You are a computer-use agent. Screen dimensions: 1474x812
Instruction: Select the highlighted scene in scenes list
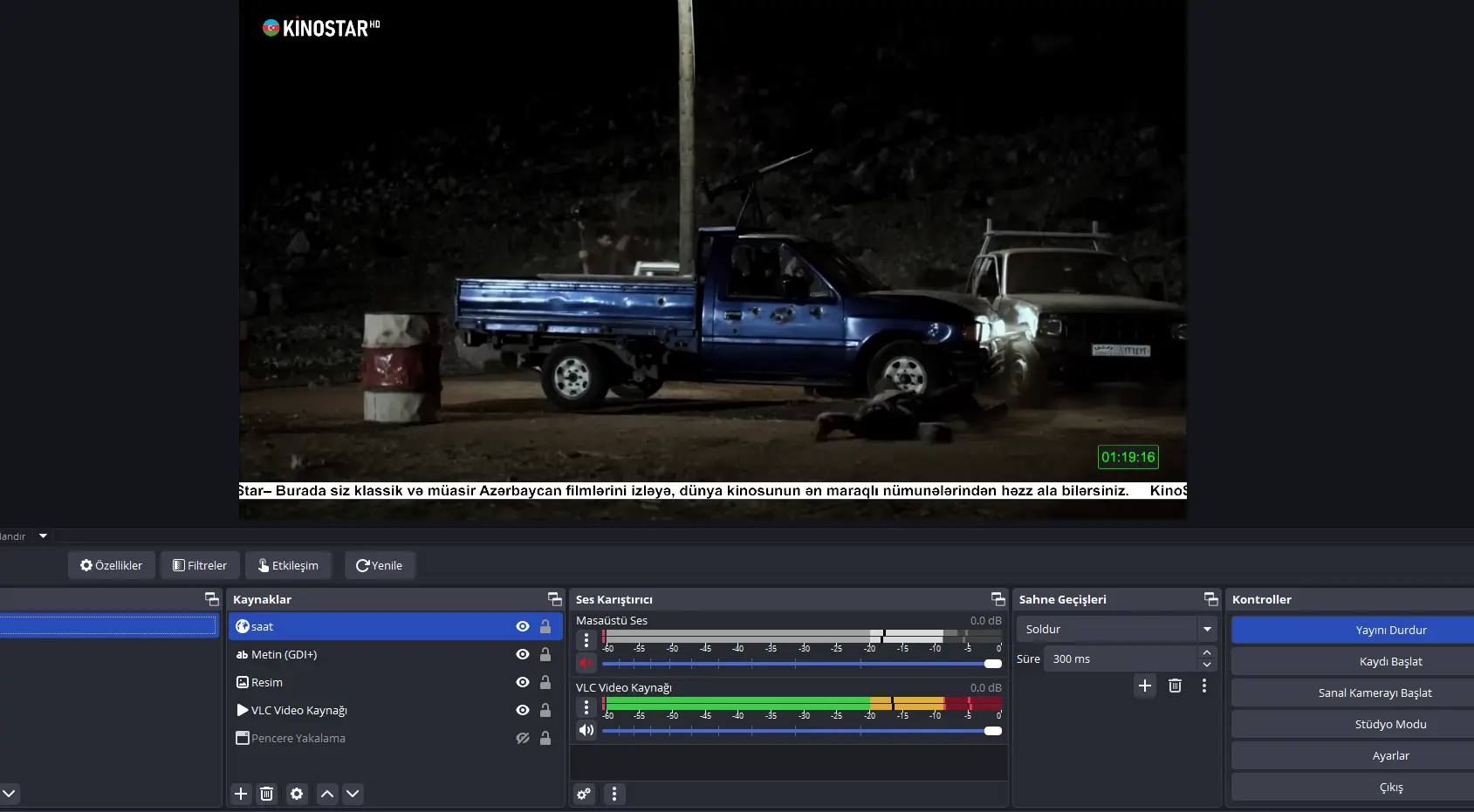(108, 625)
